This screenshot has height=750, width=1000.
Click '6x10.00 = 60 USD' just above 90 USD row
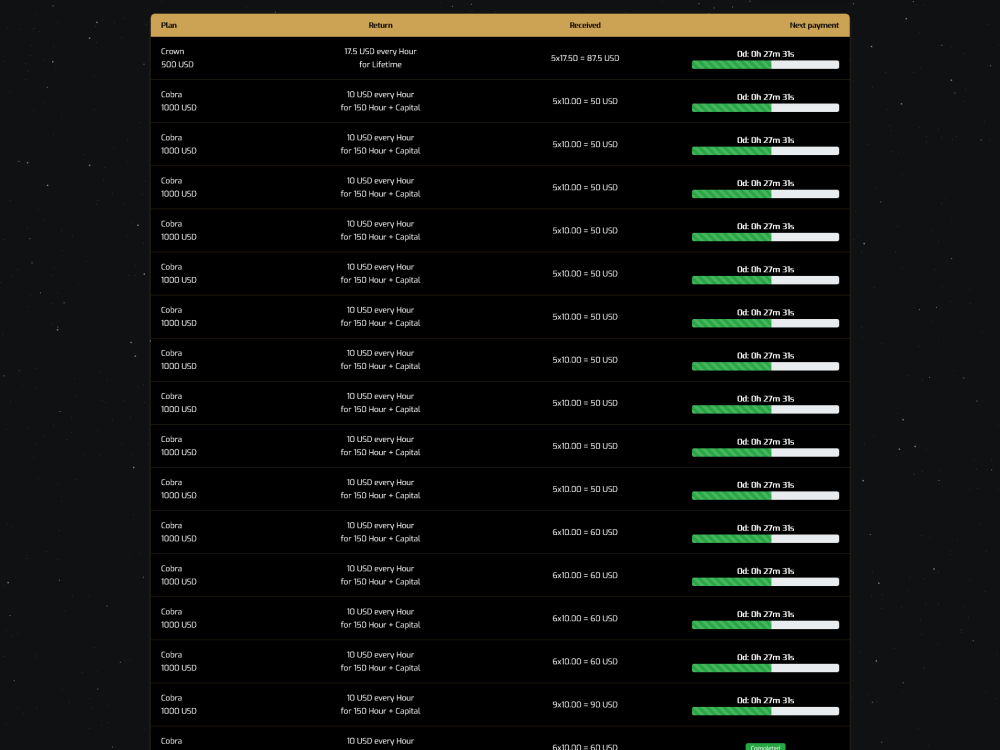click(585, 662)
